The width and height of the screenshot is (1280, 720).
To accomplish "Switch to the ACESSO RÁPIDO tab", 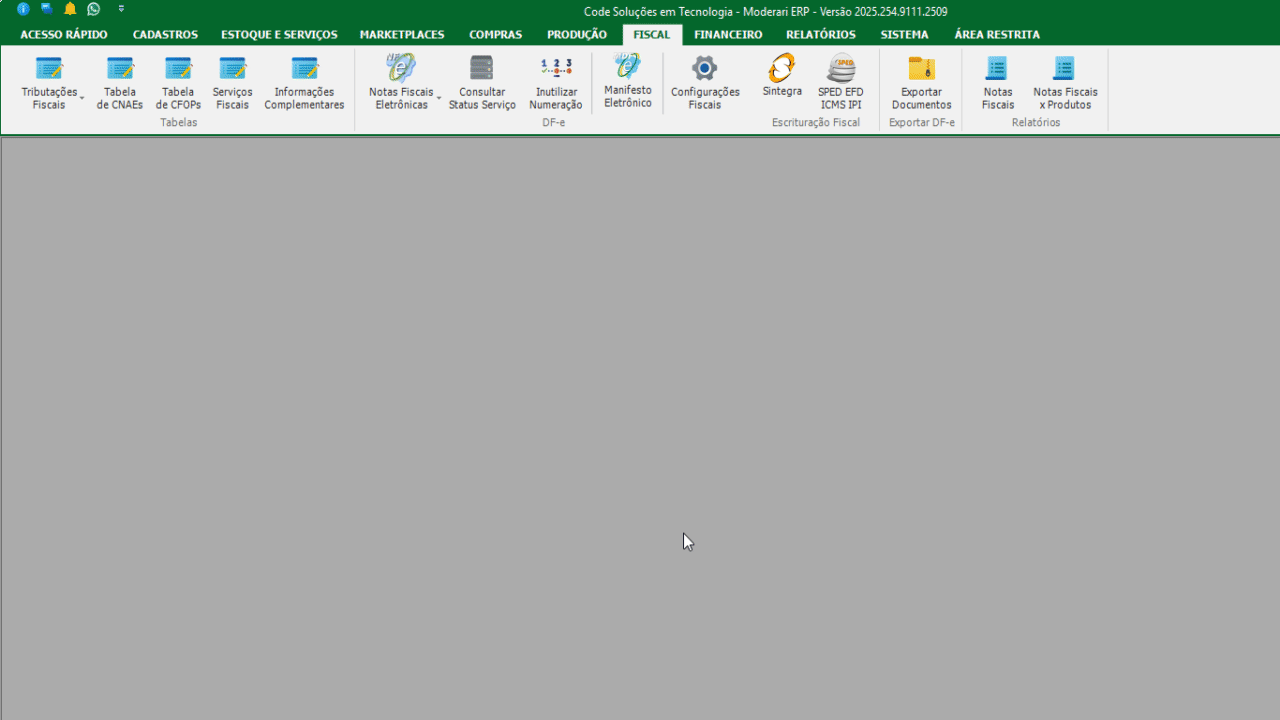I will coord(64,35).
